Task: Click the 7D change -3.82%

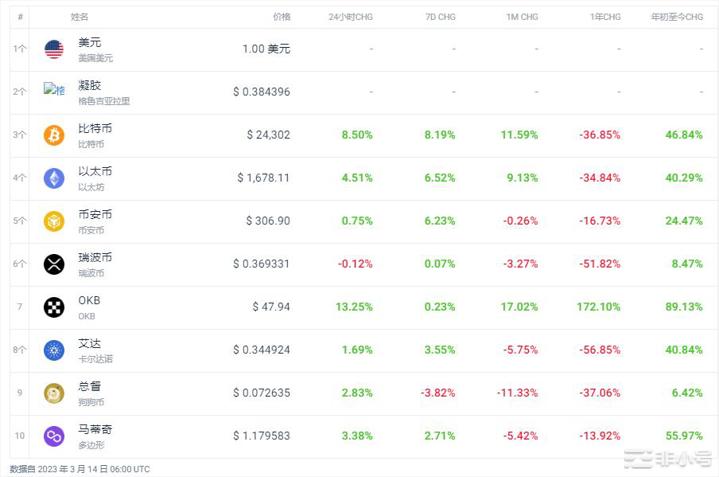Action: coord(438,393)
